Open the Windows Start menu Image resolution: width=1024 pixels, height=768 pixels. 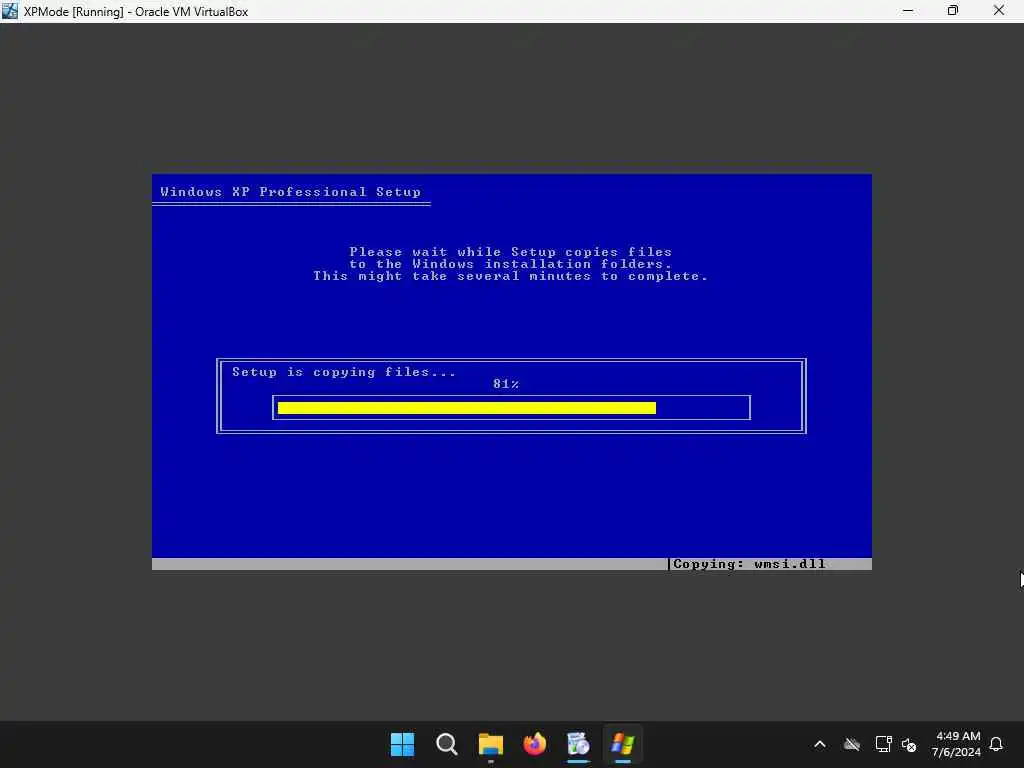pyautogui.click(x=402, y=744)
